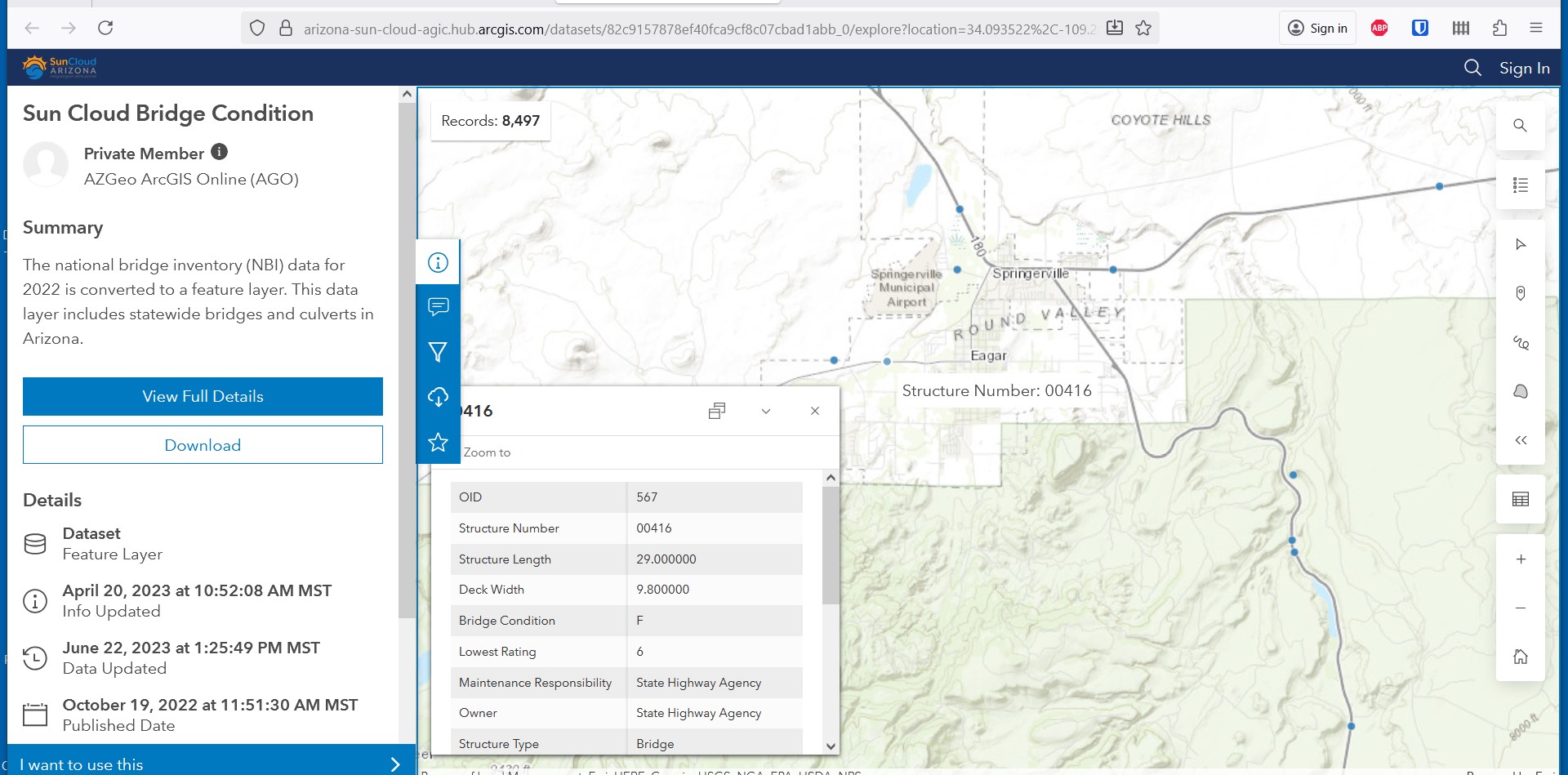The image size is (1568, 775).
Task: Close the feature popup
Action: click(x=814, y=411)
